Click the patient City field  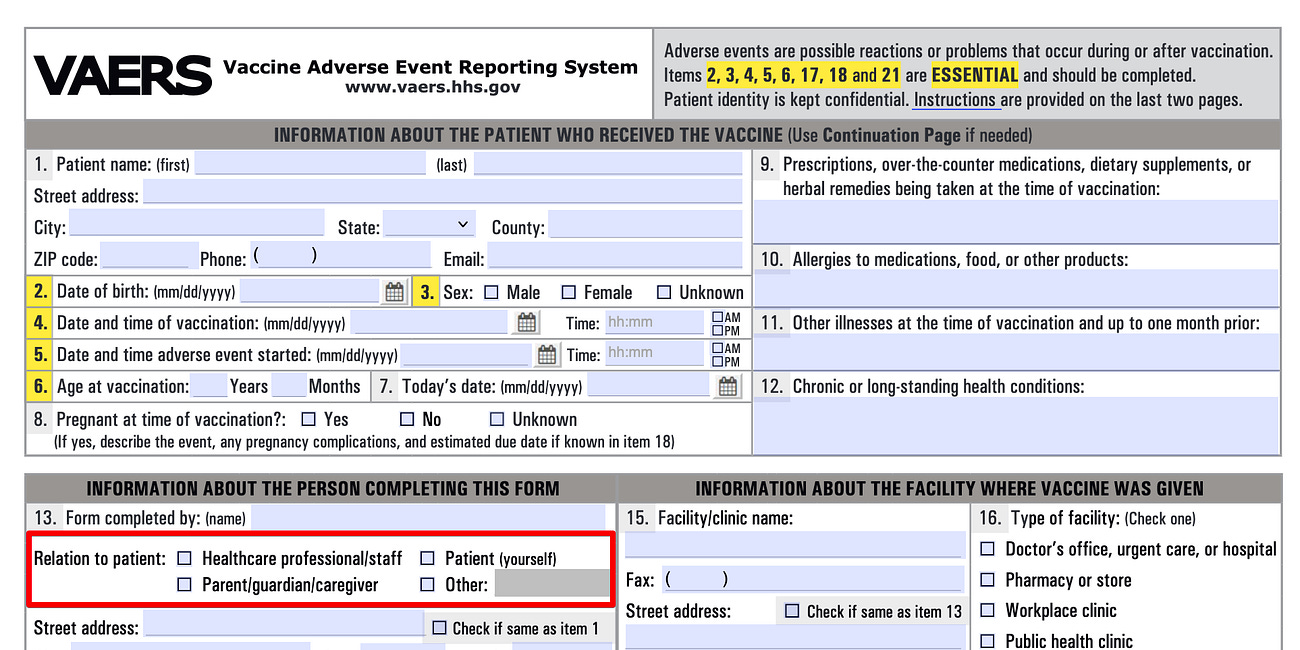point(197,224)
